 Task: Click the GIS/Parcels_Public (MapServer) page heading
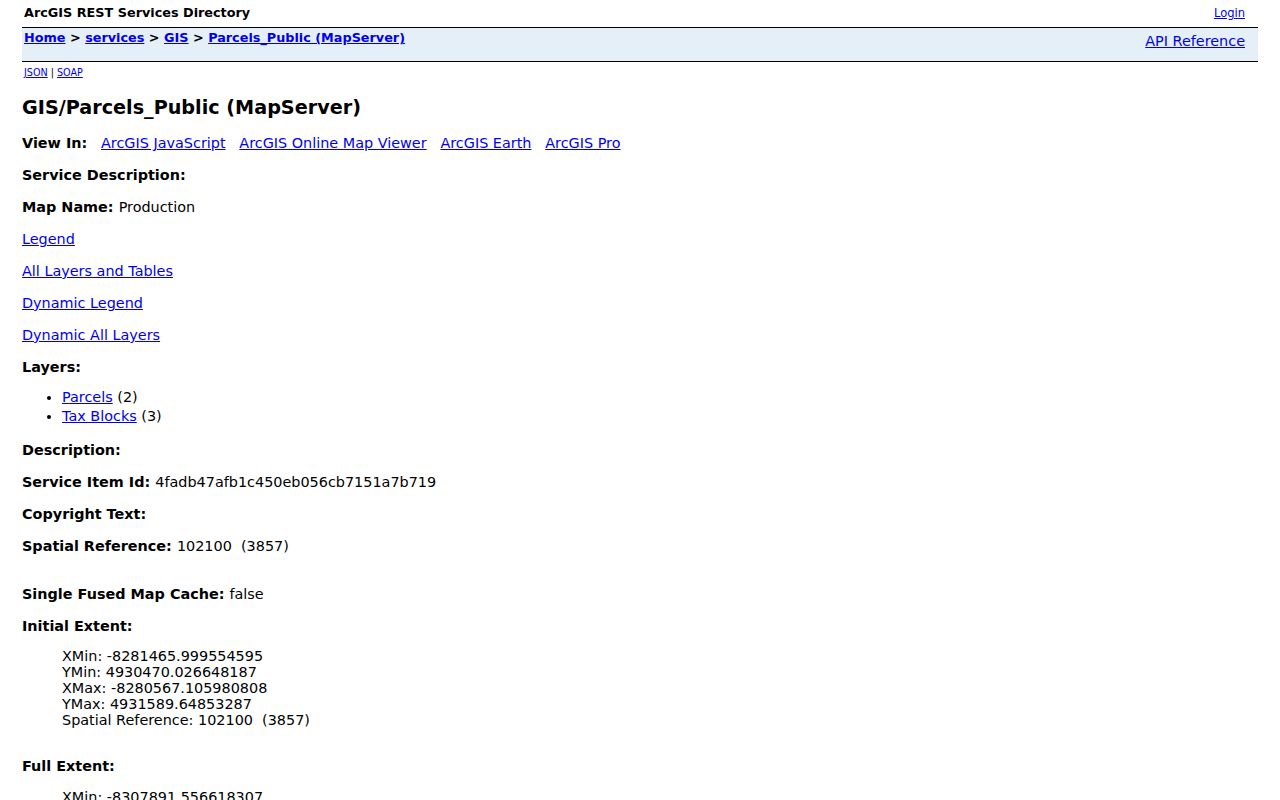191,107
